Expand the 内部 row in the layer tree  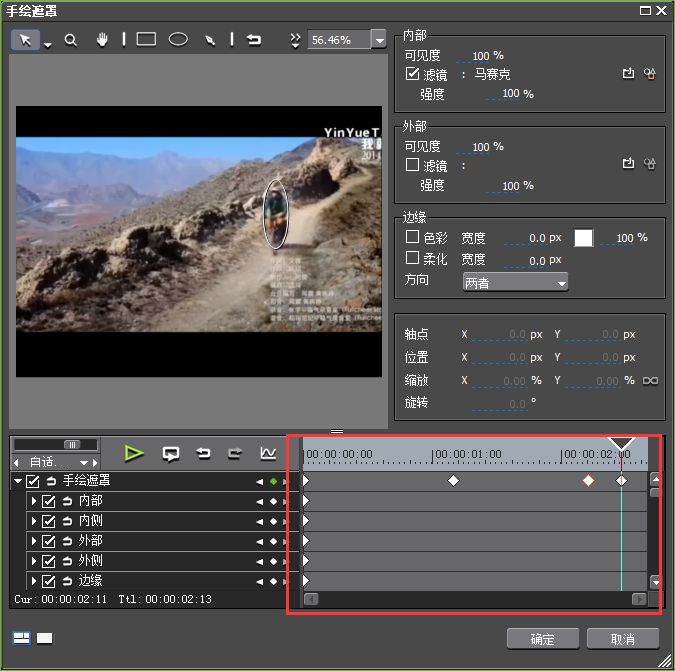(33, 501)
